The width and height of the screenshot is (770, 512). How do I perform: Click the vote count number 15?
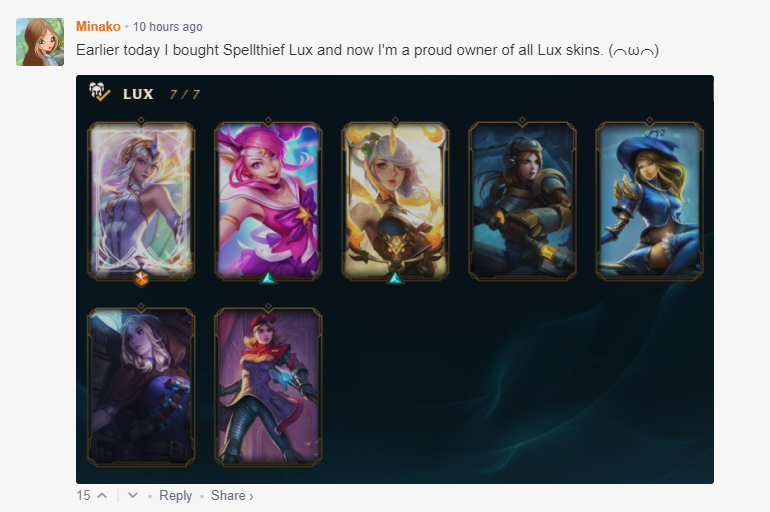[x=83, y=495]
